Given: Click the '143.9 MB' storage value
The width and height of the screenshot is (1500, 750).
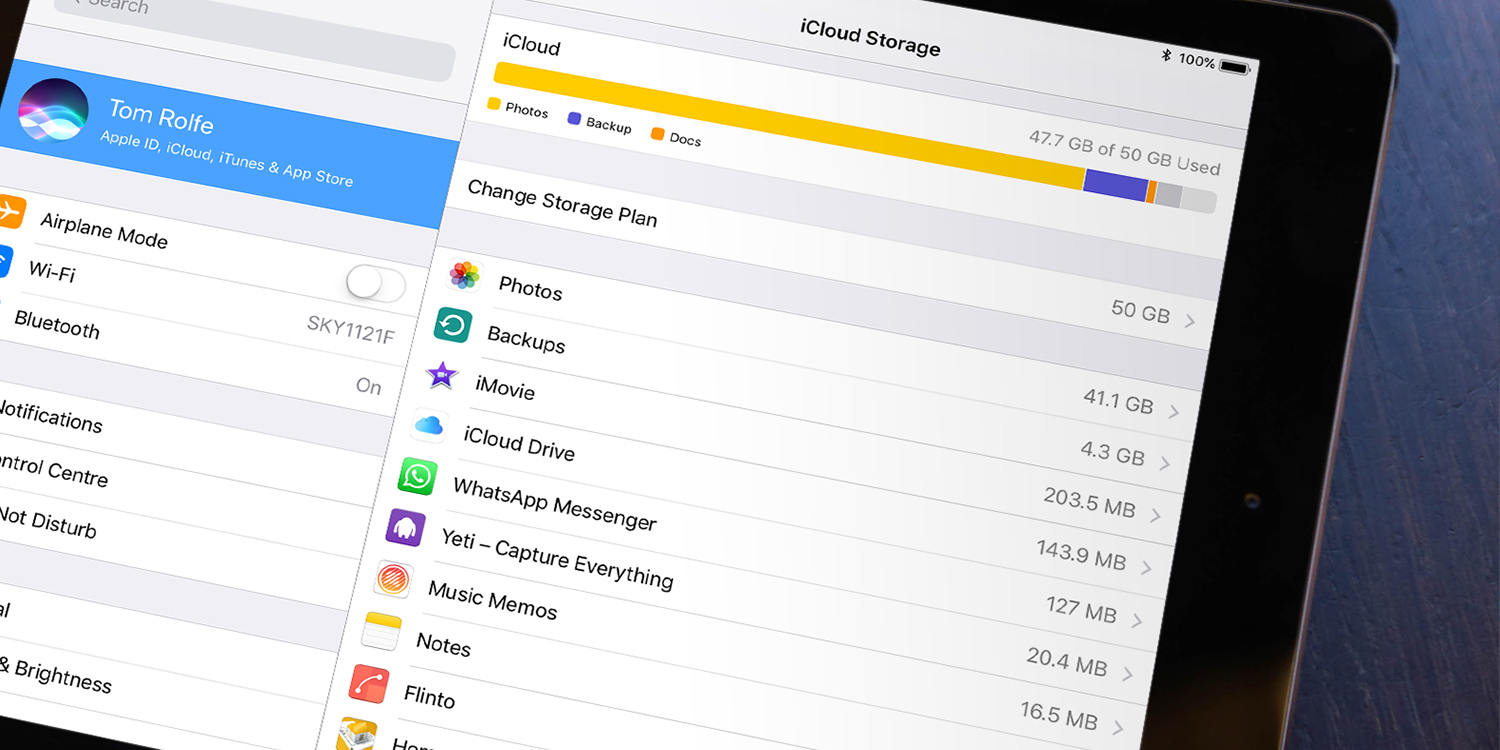Looking at the screenshot, I should click(x=1081, y=553).
